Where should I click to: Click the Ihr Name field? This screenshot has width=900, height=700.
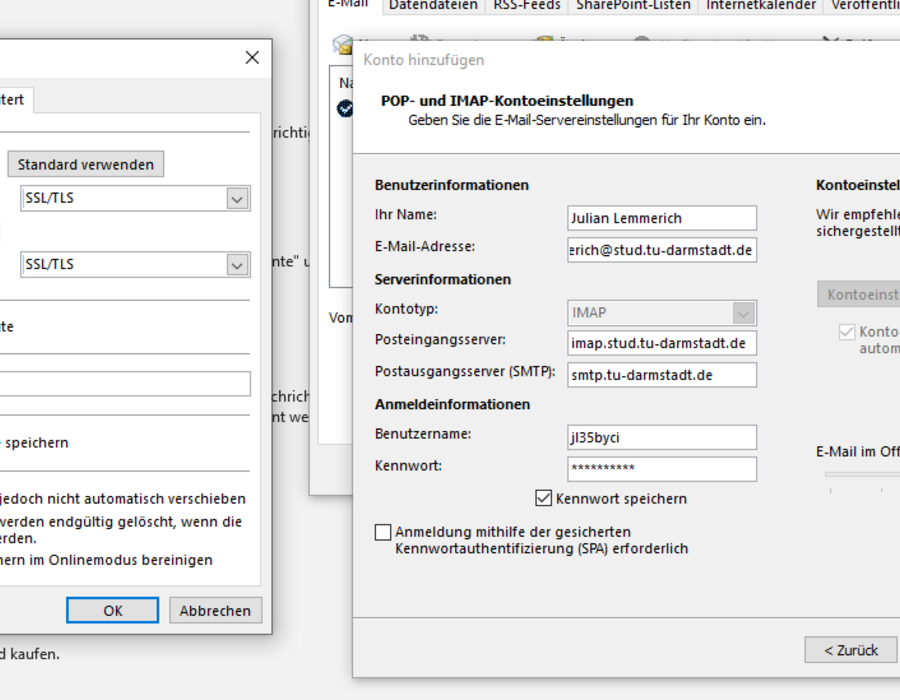[x=662, y=218]
